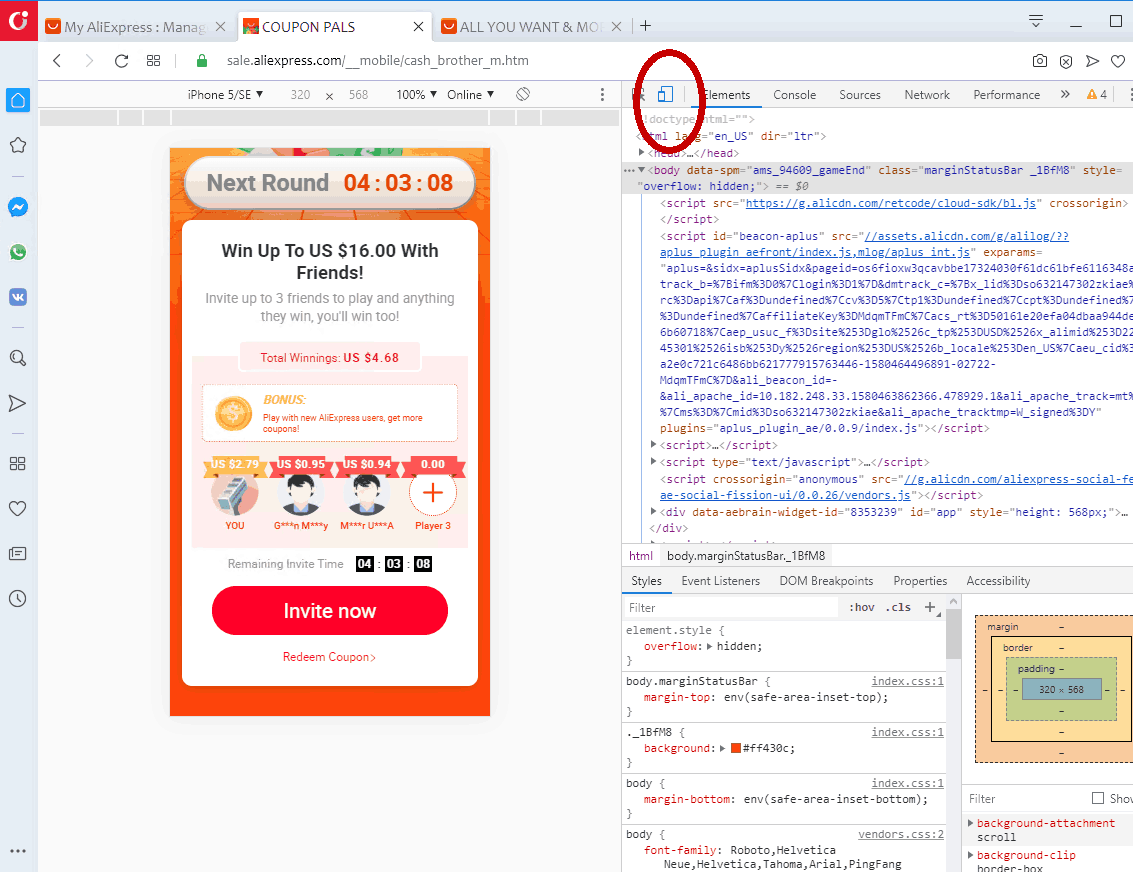Viewport: 1133px width, 872px height.
Task: Open the Redeem Coupon link
Action: point(329,657)
